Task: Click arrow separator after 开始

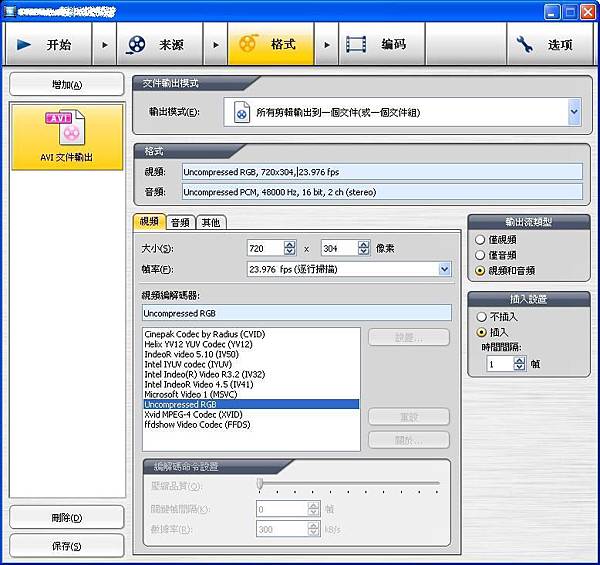Action: (104, 44)
